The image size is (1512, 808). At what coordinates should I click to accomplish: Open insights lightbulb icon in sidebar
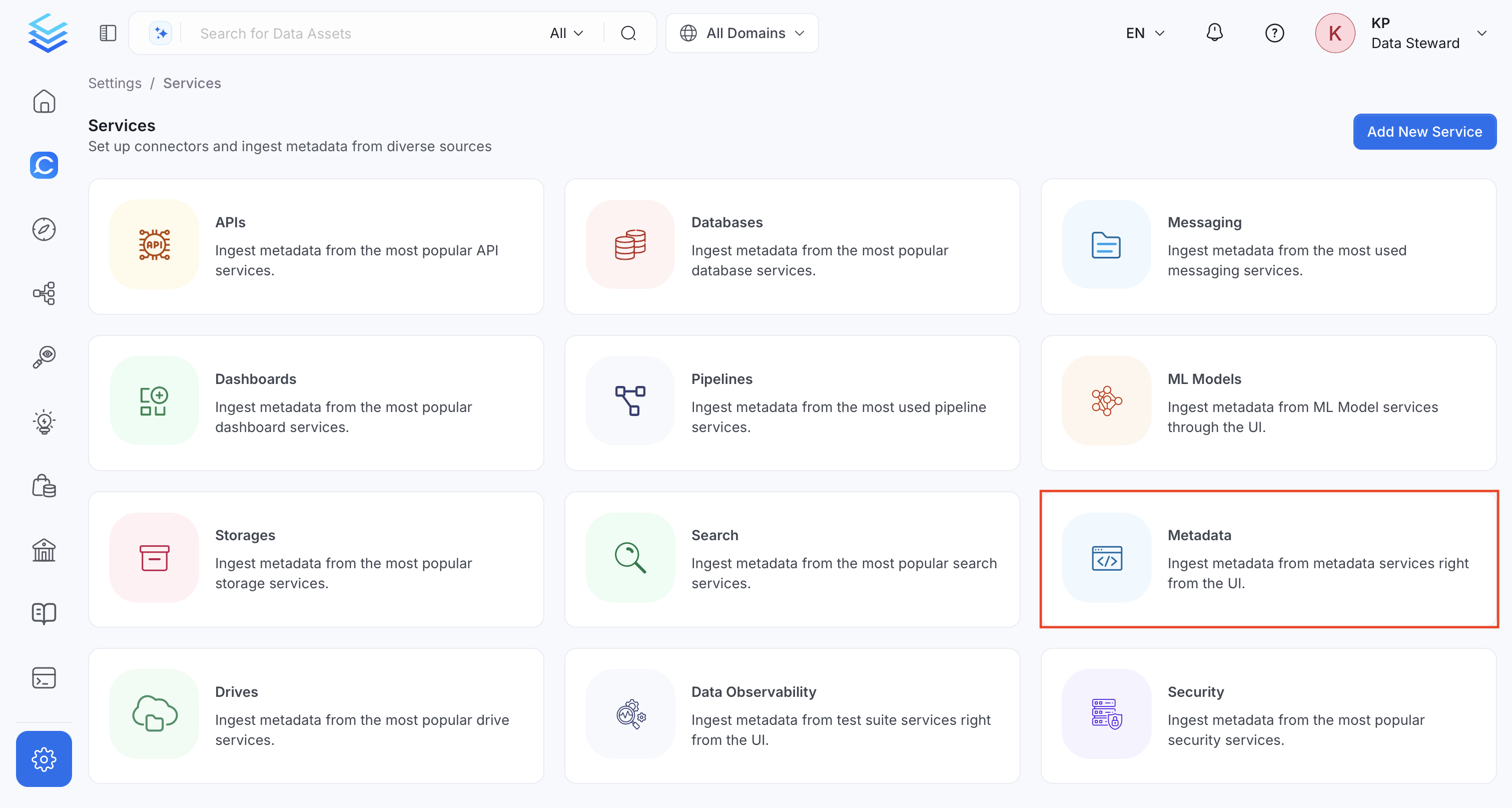point(44,422)
